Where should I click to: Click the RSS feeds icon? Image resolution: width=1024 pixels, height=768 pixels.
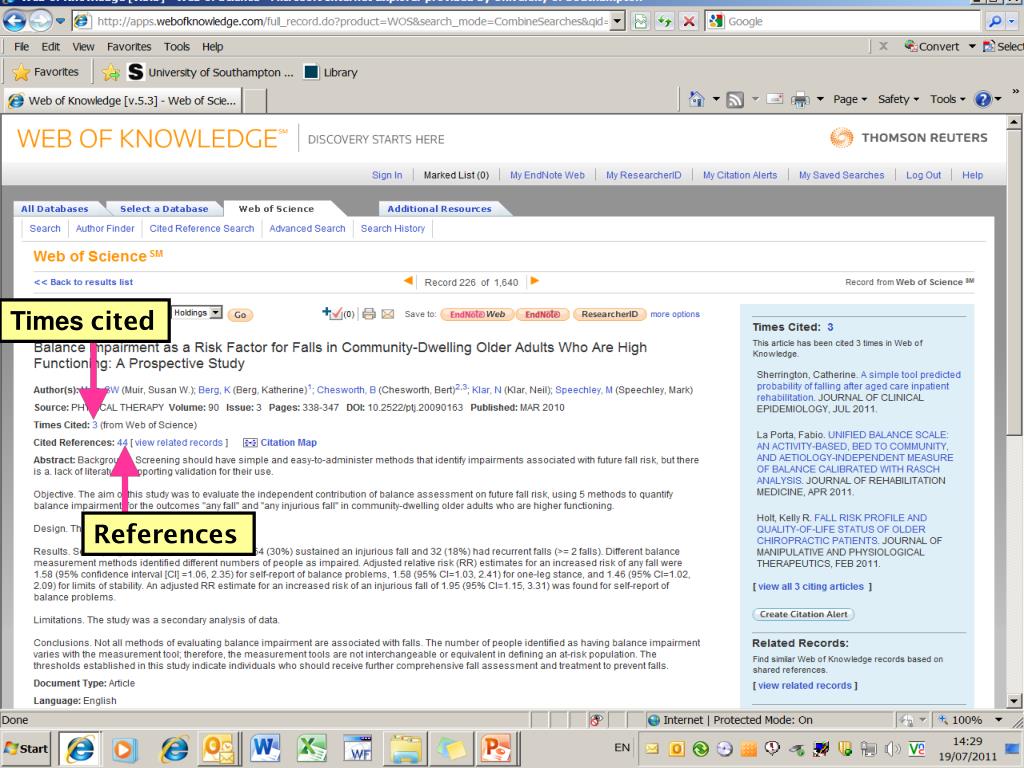point(735,99)
